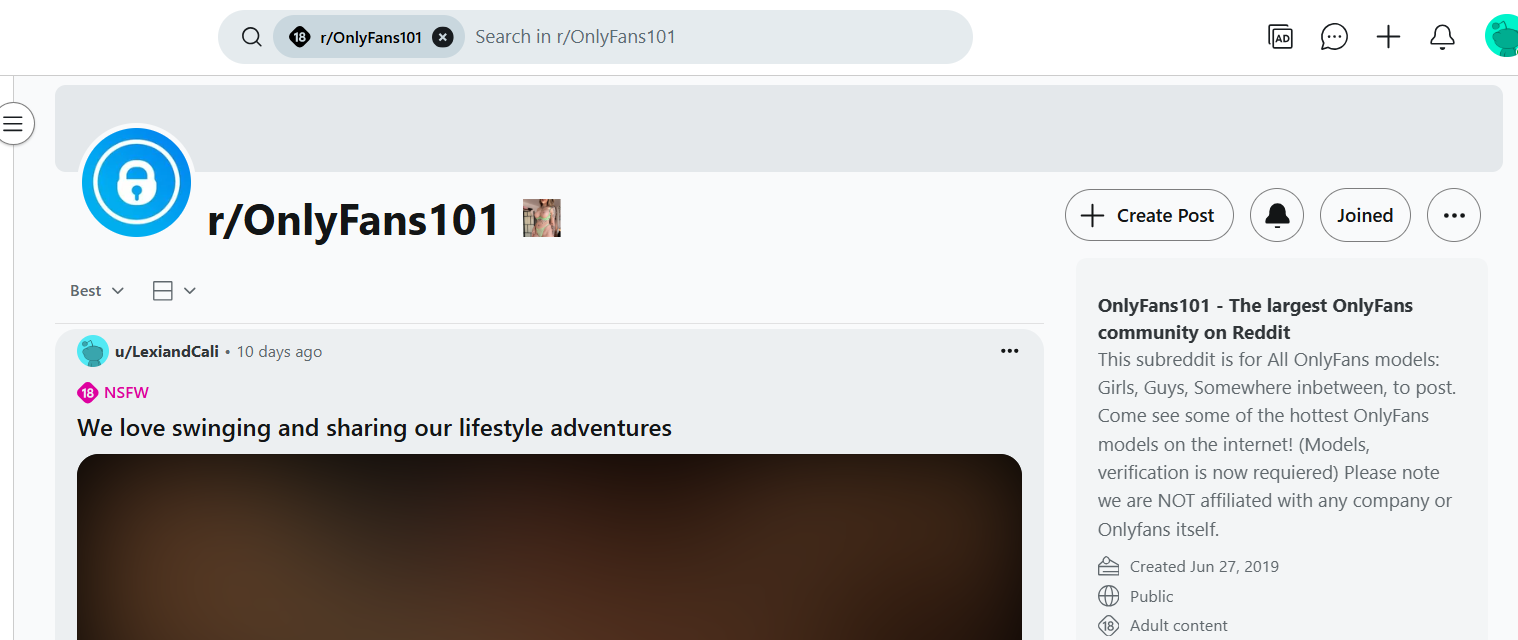Open the hamburger sidebar menu

tap(13, 124)
